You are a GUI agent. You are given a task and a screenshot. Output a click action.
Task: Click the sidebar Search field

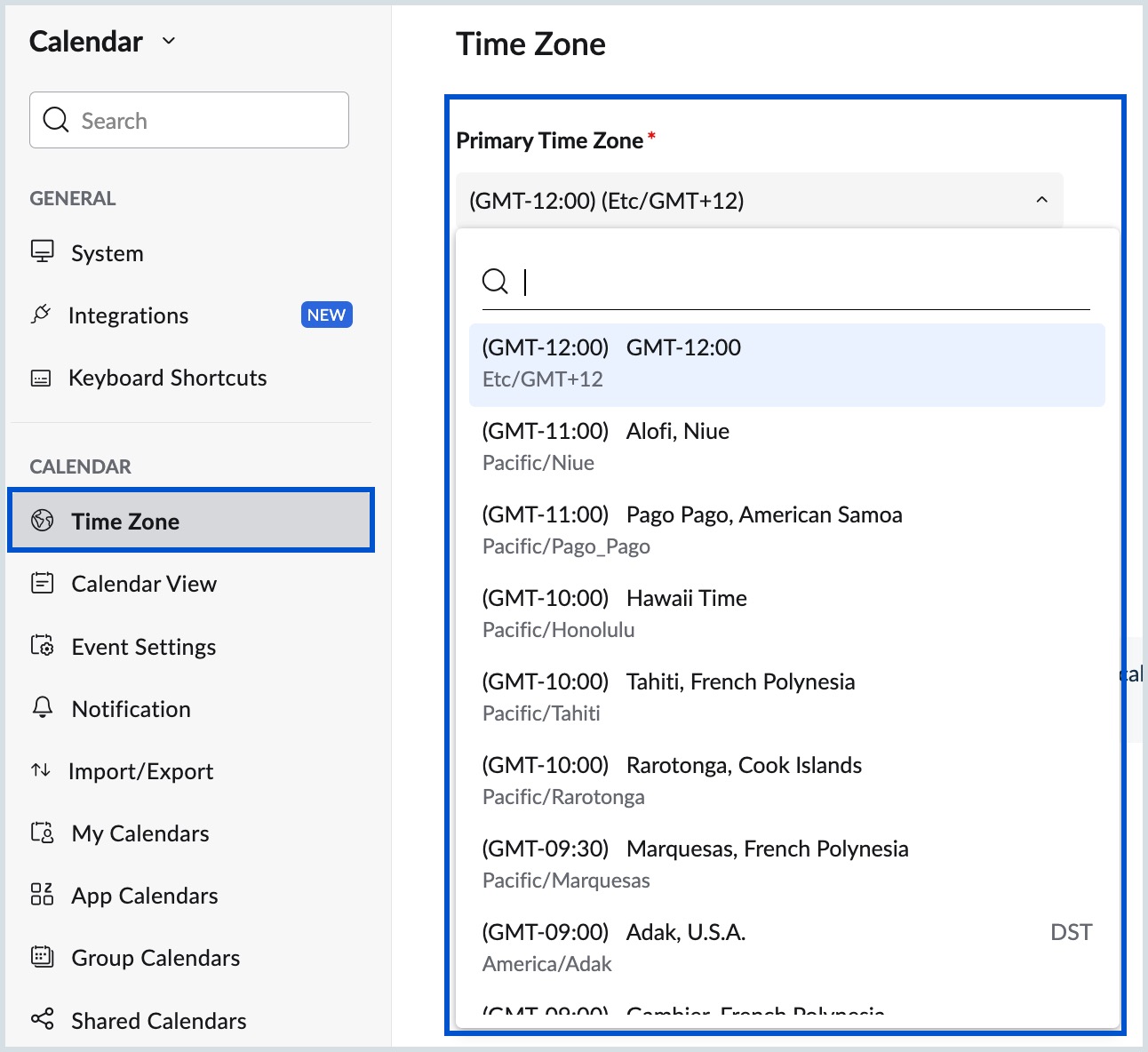(x=189, y=121)
